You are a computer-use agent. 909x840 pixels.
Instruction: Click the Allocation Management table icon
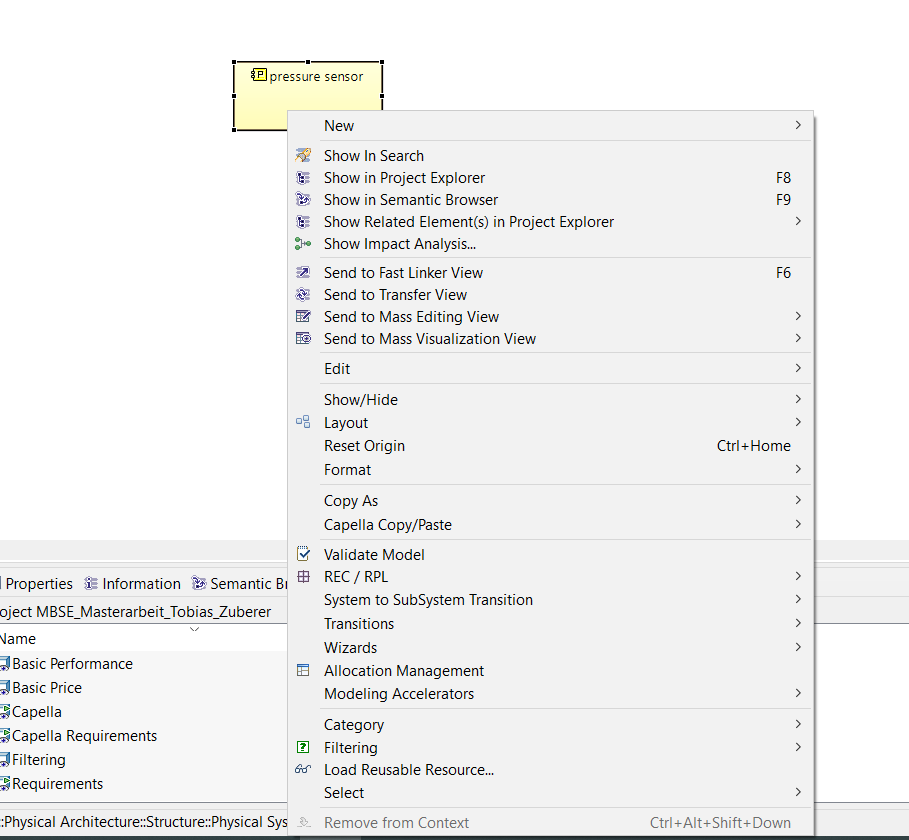point(303,670)
